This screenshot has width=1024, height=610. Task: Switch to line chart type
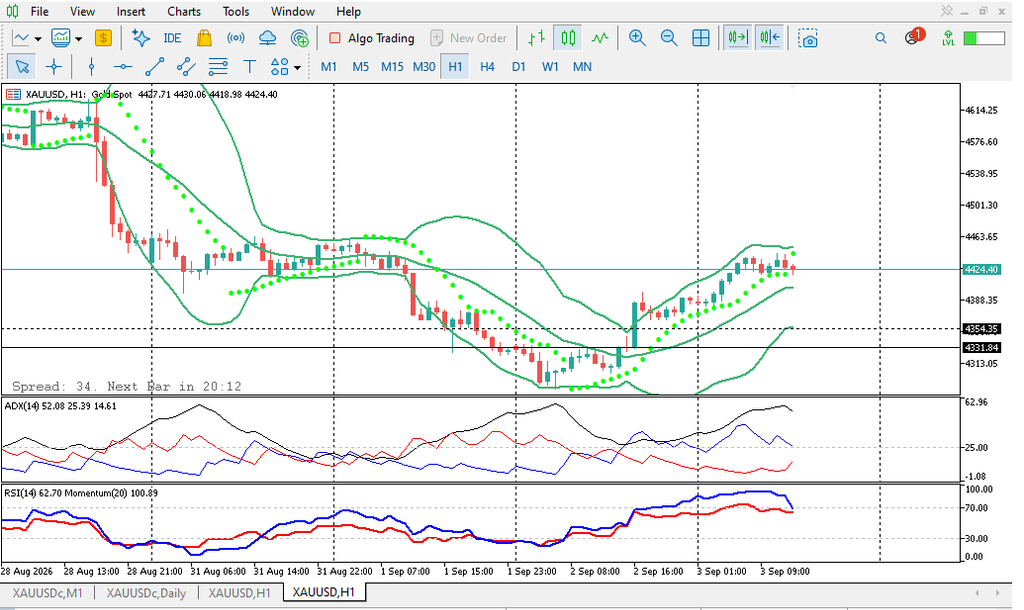coord(600,39)
